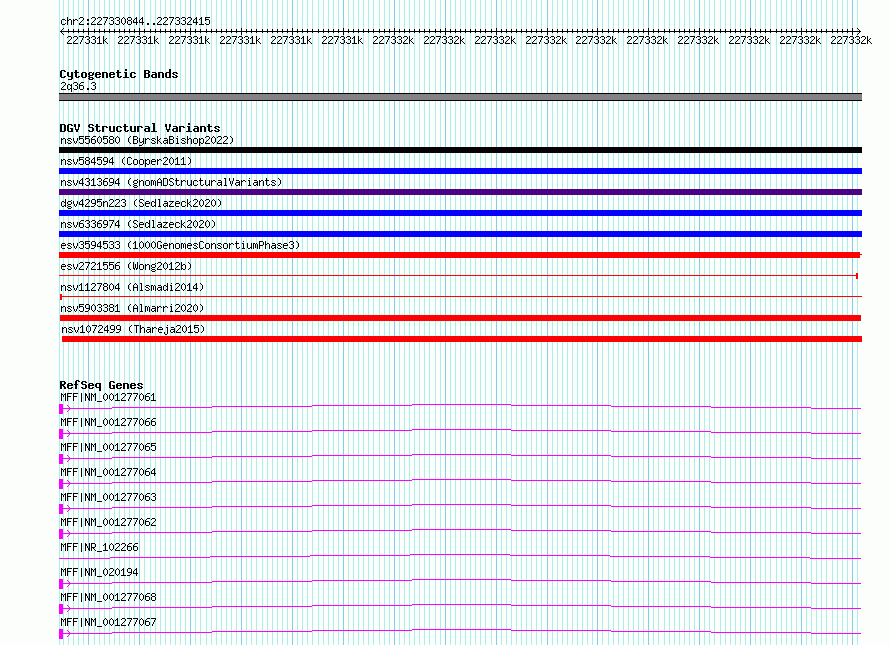
Task: Open variant nsv6336974 (Sedlazeck2020)
Action: point(138,224)
